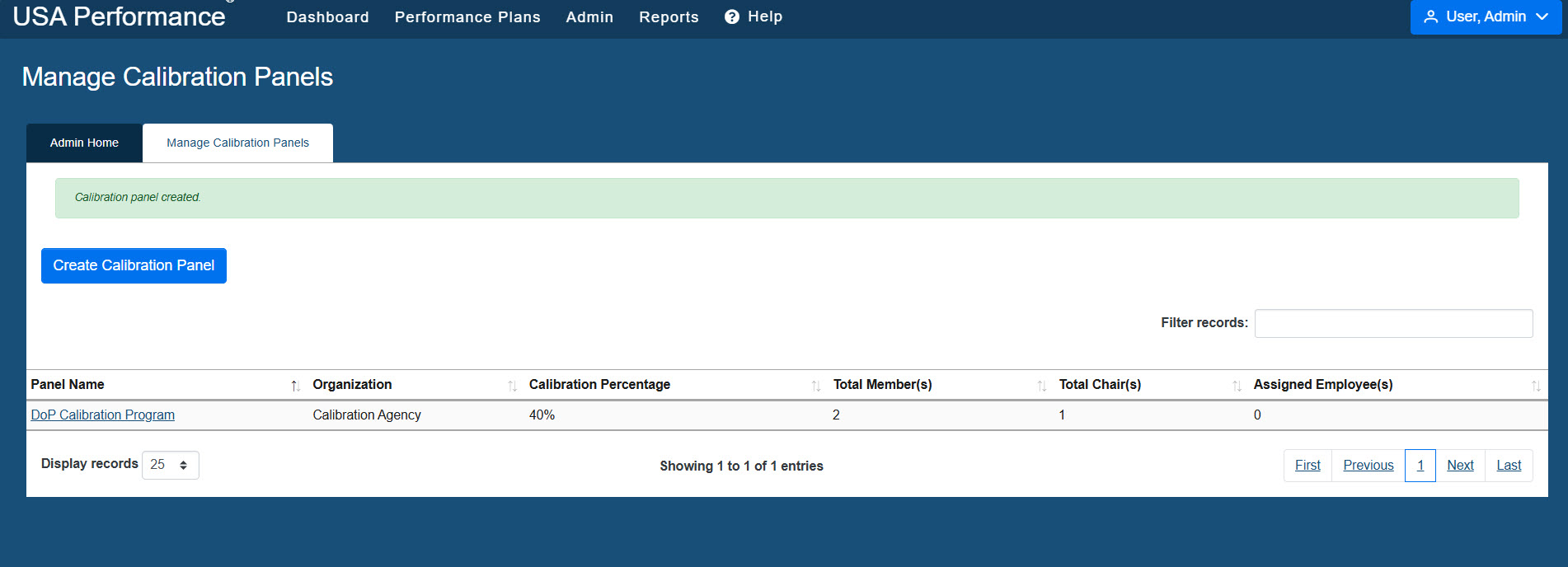This screenshot has width=1568, height=567.
Task: Sort by Assigned Employee(s) column arrows
Action: [1536, 386]
